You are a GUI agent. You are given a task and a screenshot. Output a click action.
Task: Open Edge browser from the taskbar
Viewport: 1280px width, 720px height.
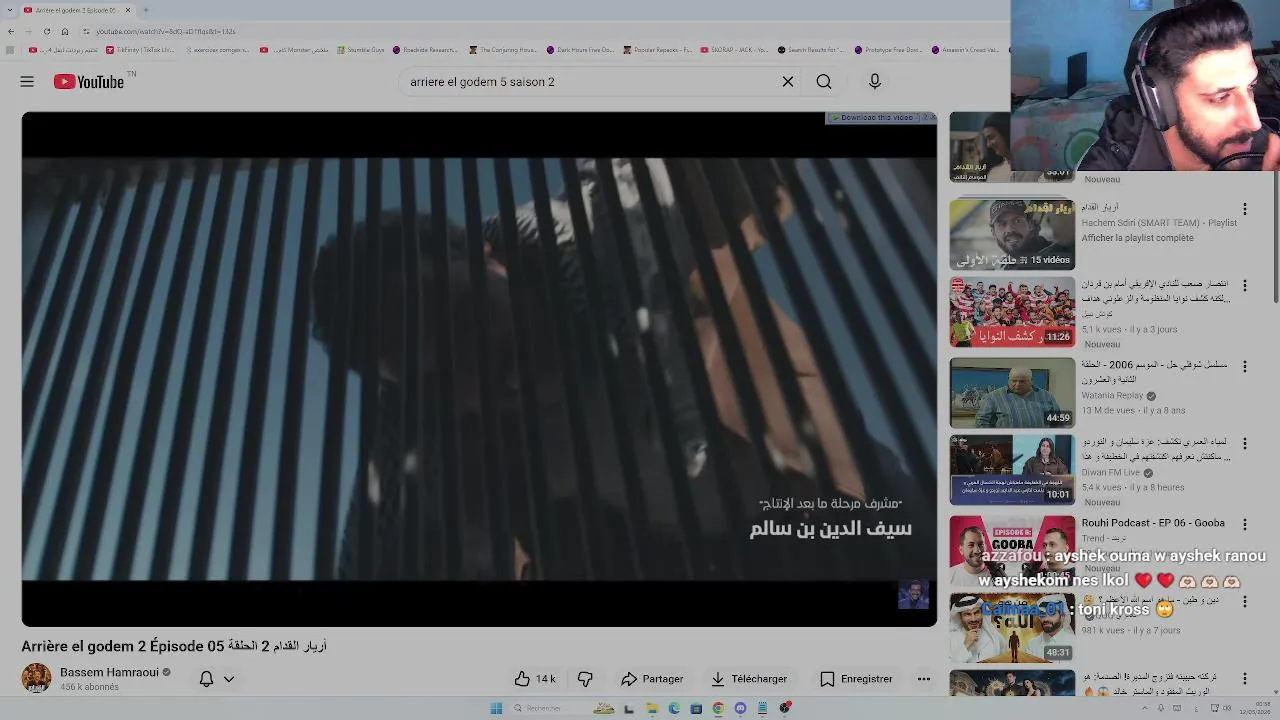tap(674, 708)
